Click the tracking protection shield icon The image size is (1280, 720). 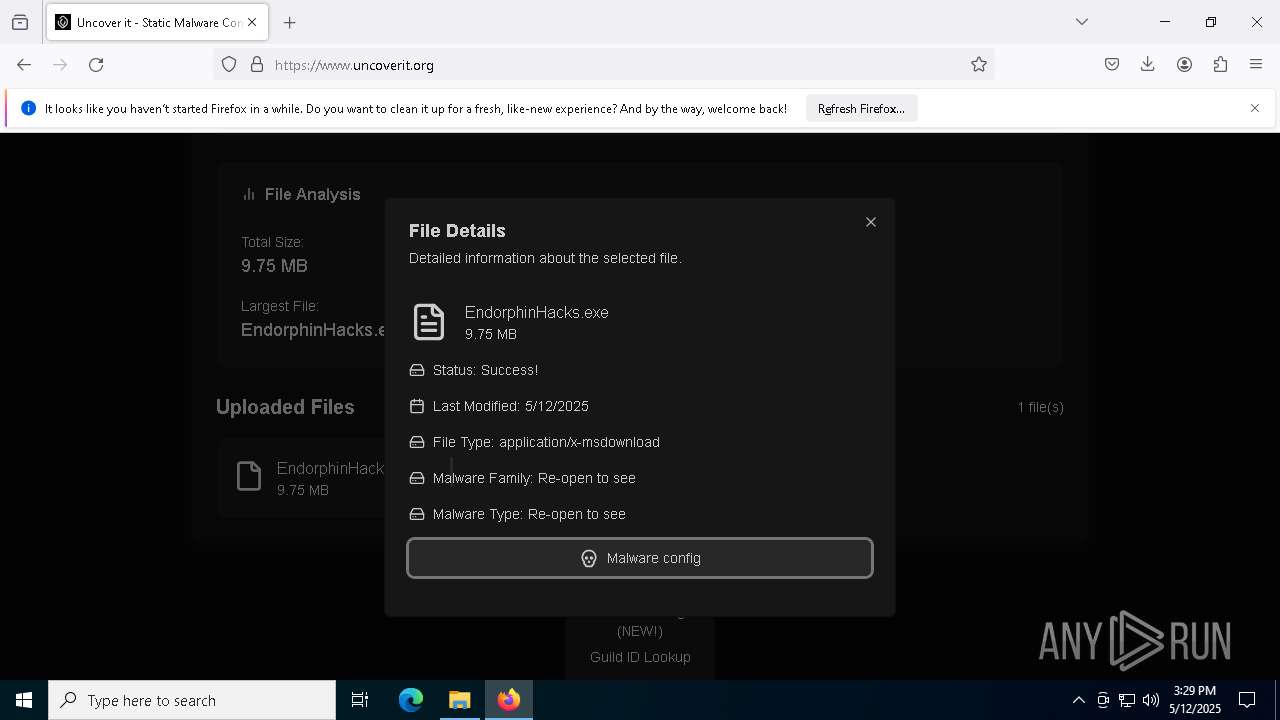click(229, 65)
